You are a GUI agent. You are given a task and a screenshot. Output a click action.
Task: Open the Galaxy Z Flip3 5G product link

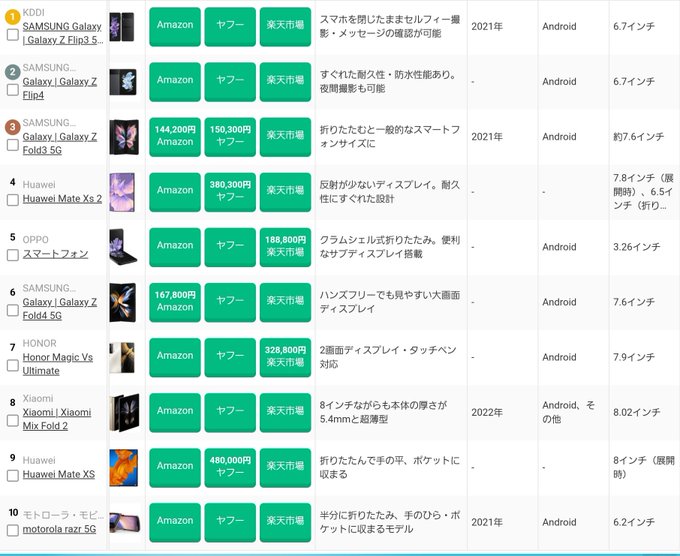pos(62,33)
